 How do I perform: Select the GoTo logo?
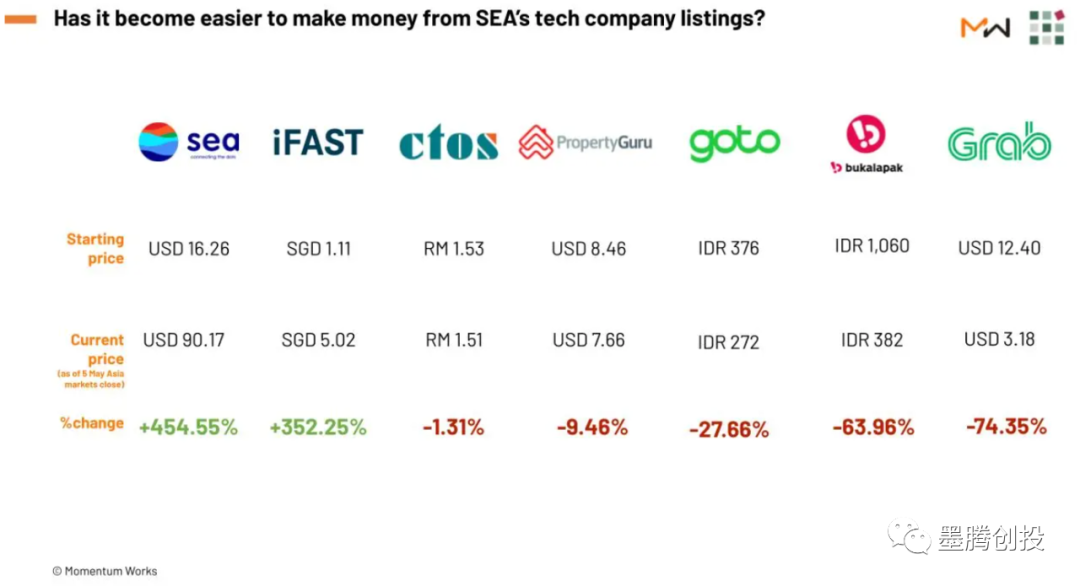(734, 143)
